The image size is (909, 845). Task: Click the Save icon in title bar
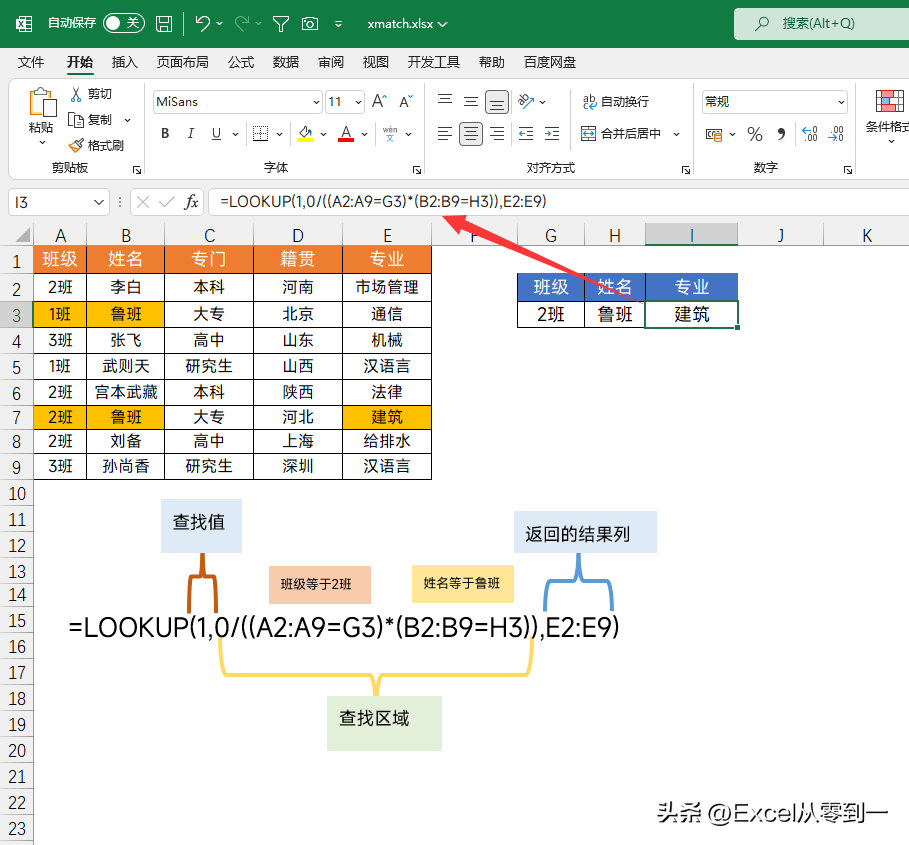(x=164, y=24)
